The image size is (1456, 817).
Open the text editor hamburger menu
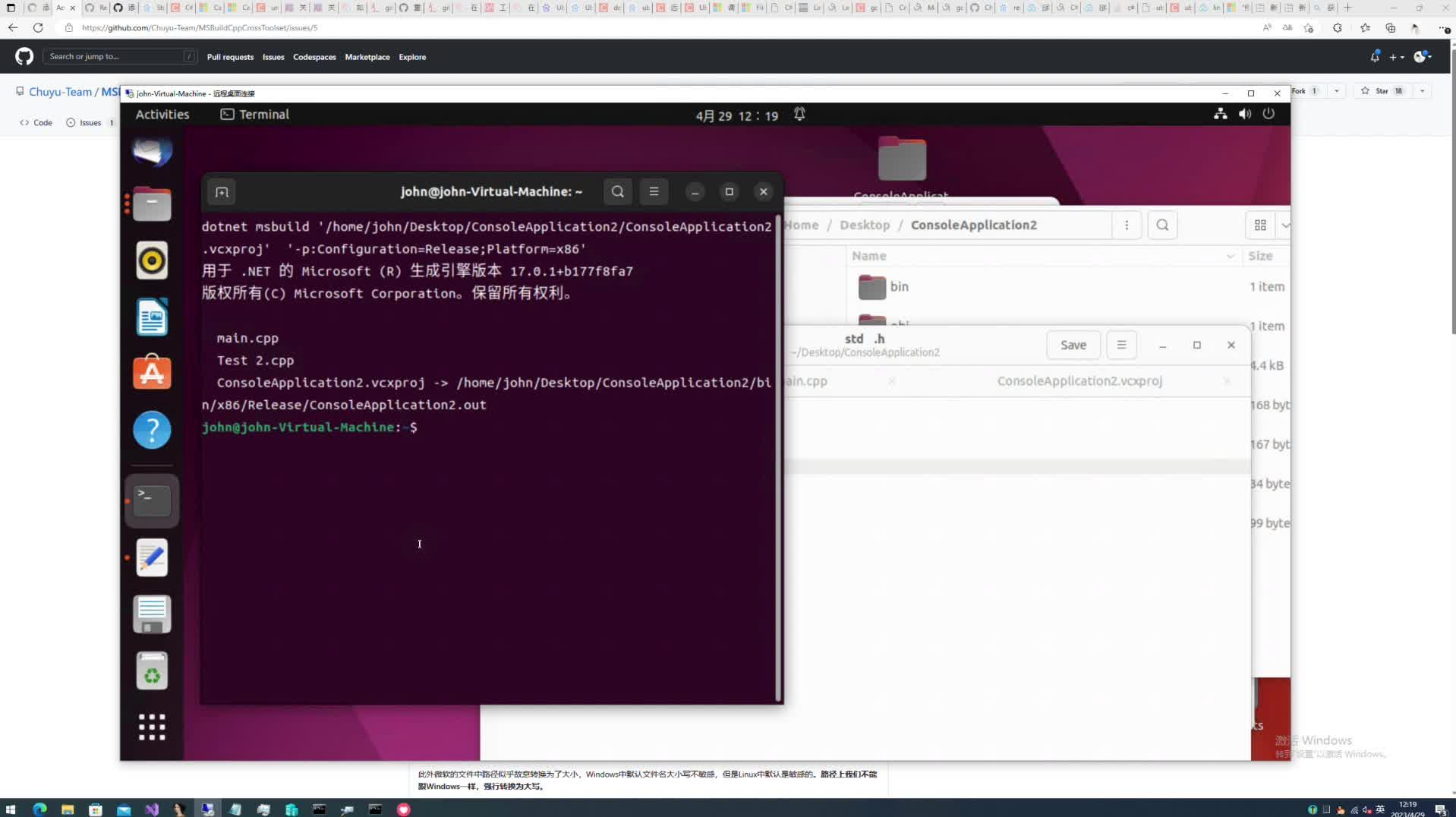coord(1121,345)
